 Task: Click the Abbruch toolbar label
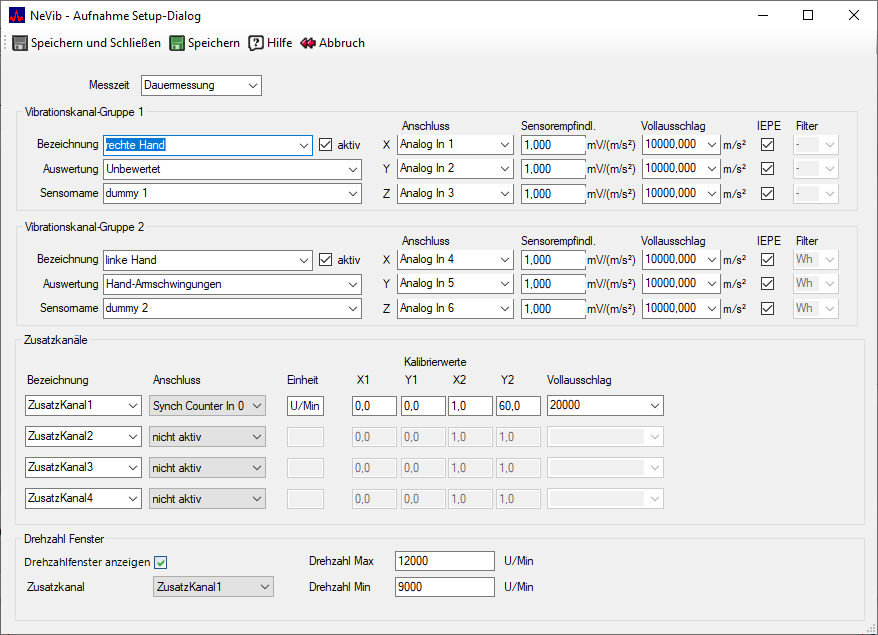coord(342,43)
